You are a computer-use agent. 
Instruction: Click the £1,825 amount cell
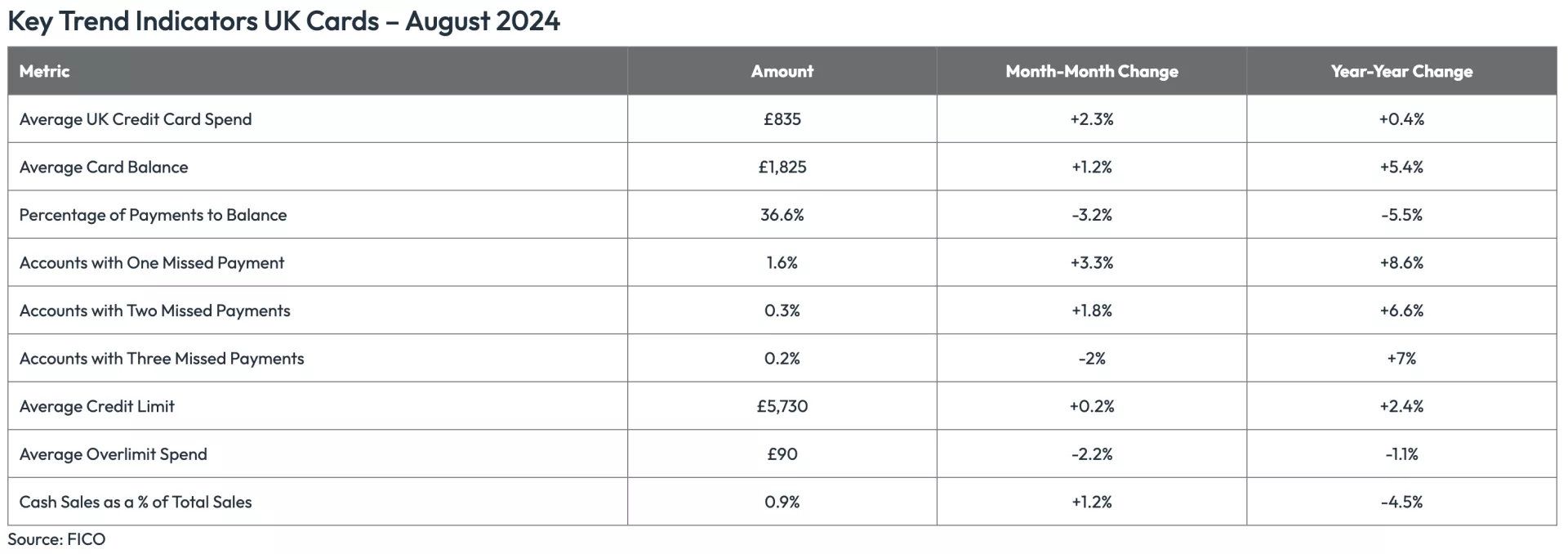782,168
